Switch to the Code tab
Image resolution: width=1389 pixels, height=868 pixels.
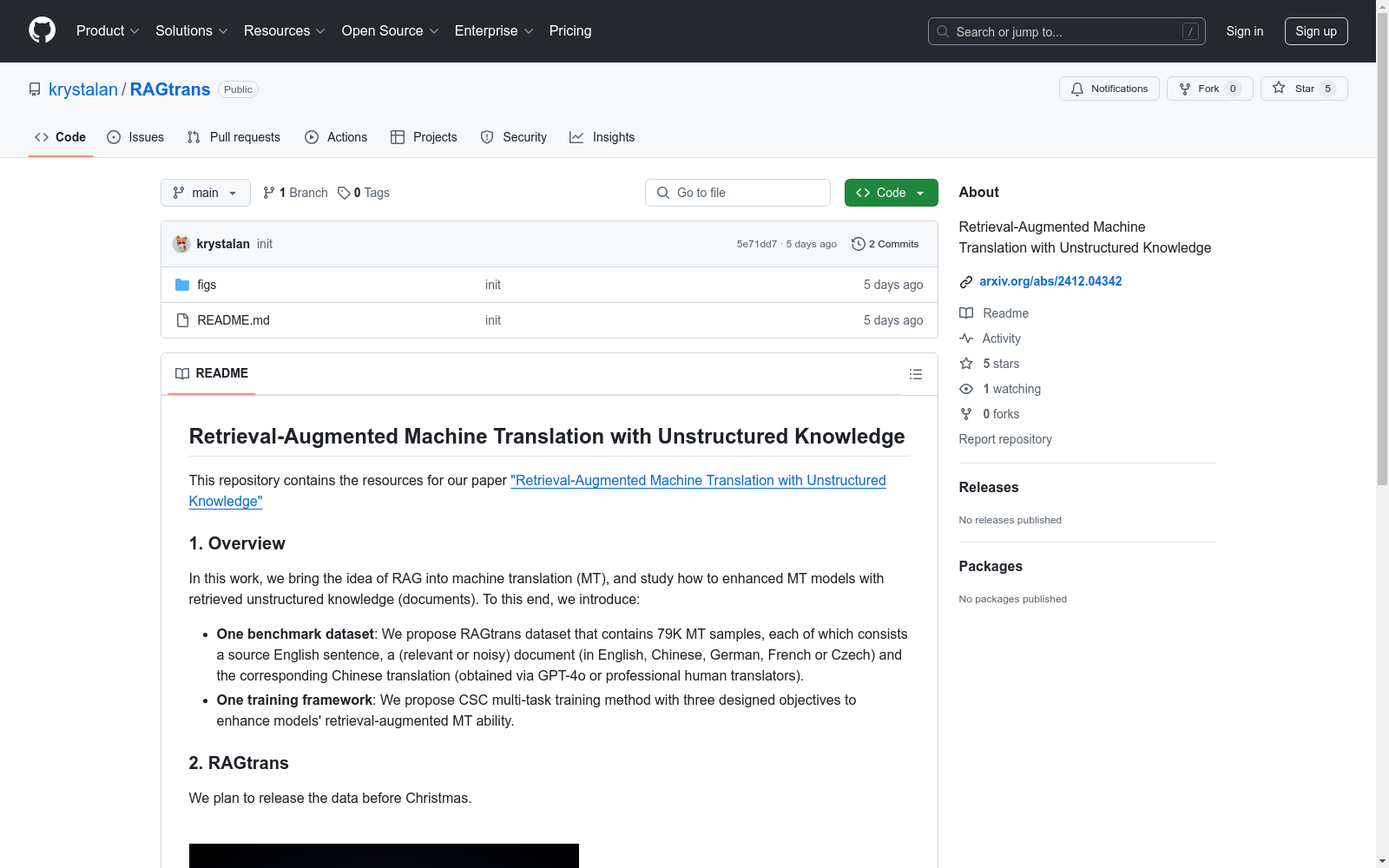[61, 137]
